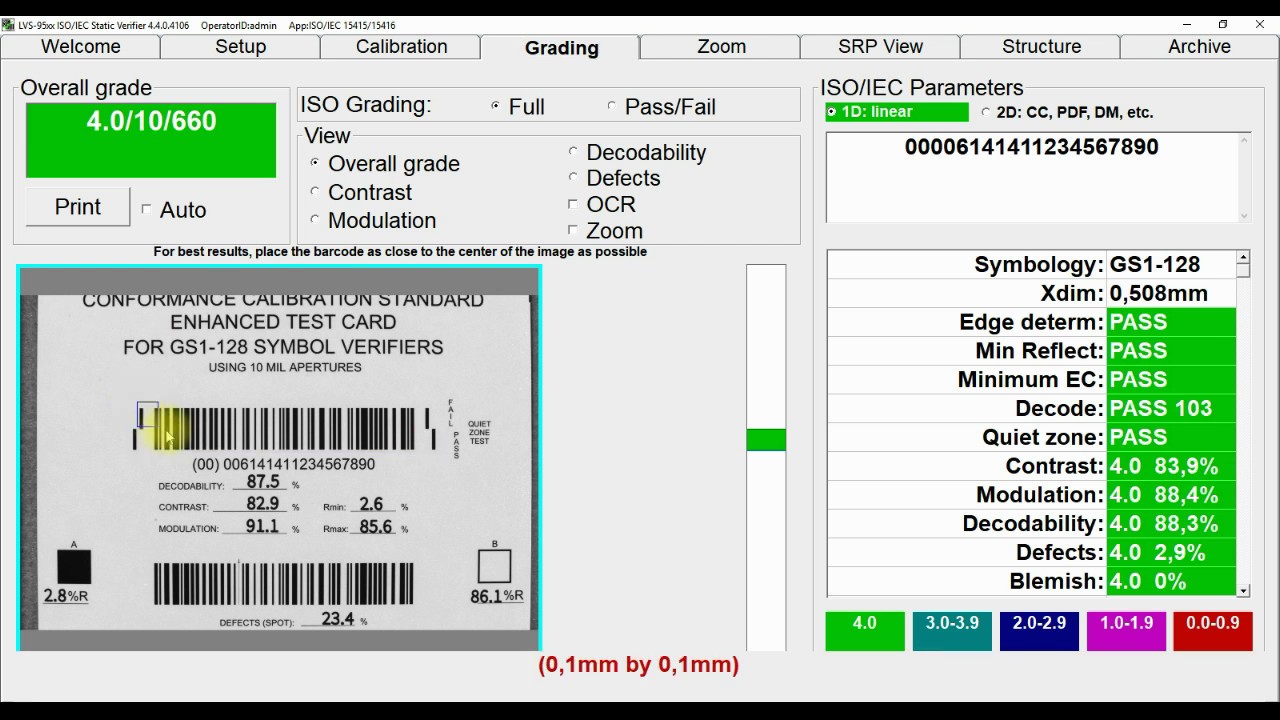Select Full ISO grading option
This screenshot has height=720, width=1280.
495,106
